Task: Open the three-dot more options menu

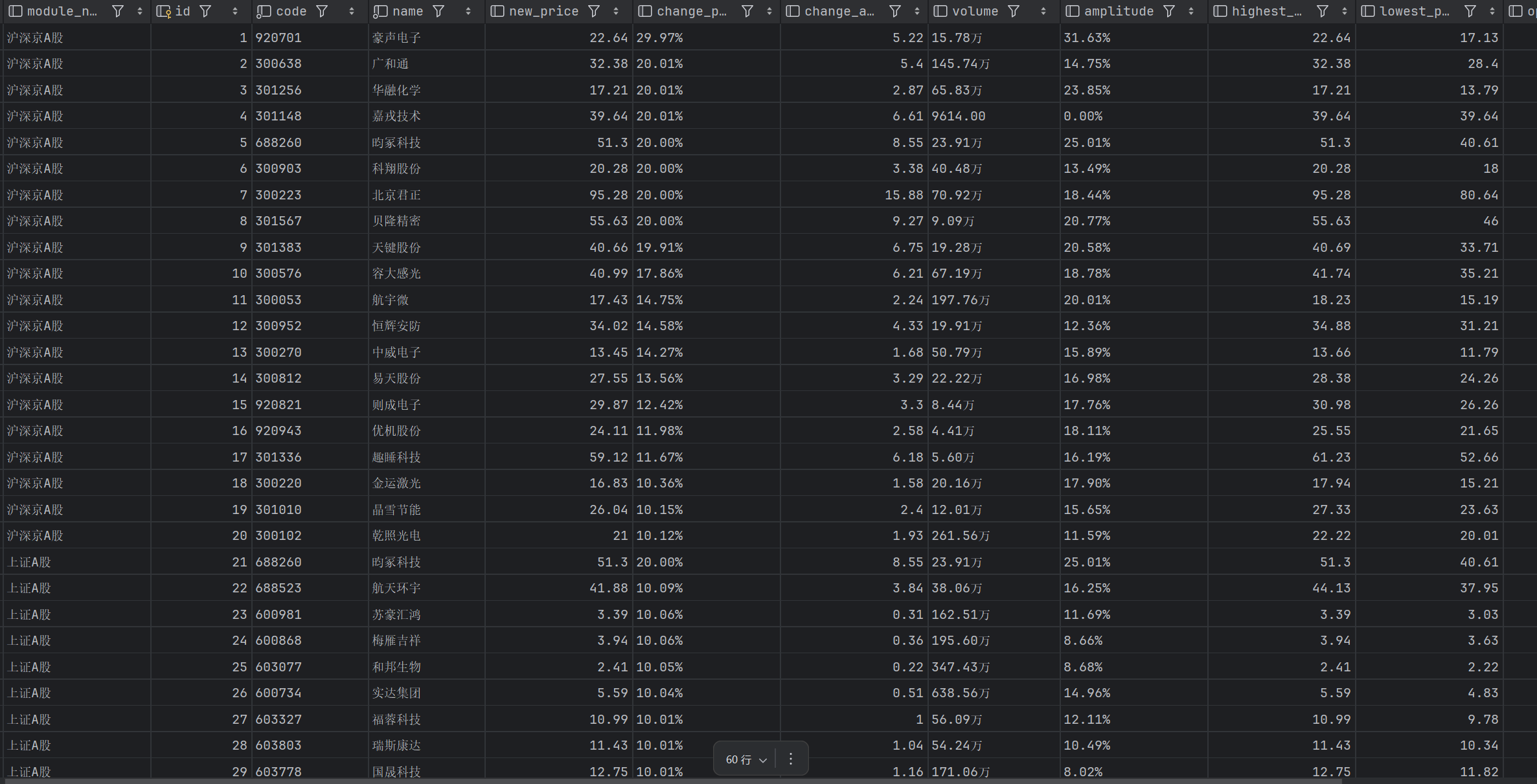Action: tap(791, 759)
